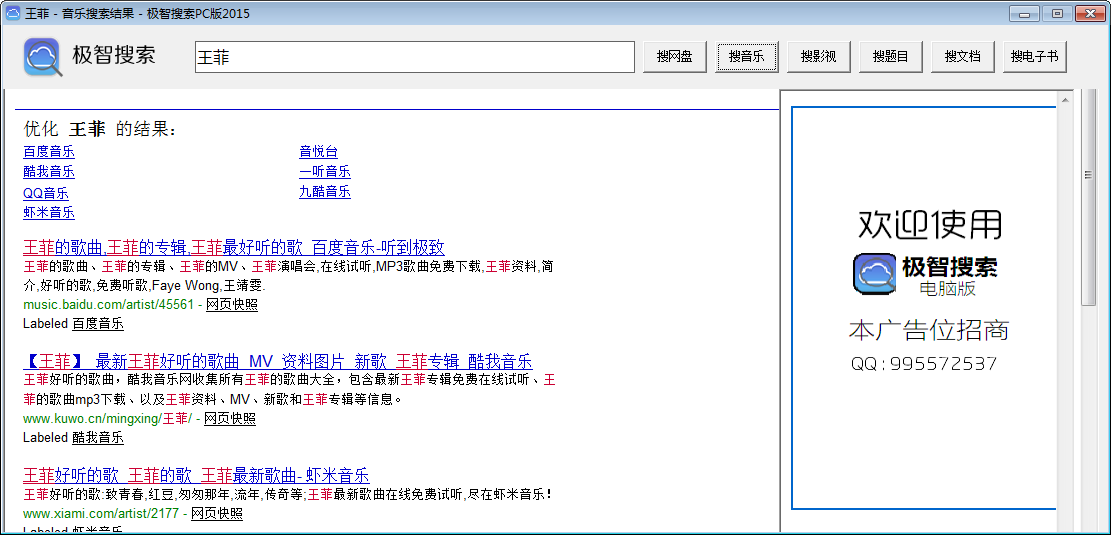This screenshot has height=535, width=1111.
Task: Click the music.baidu.com/artist/45561 URL text
Action: point(108,305)
